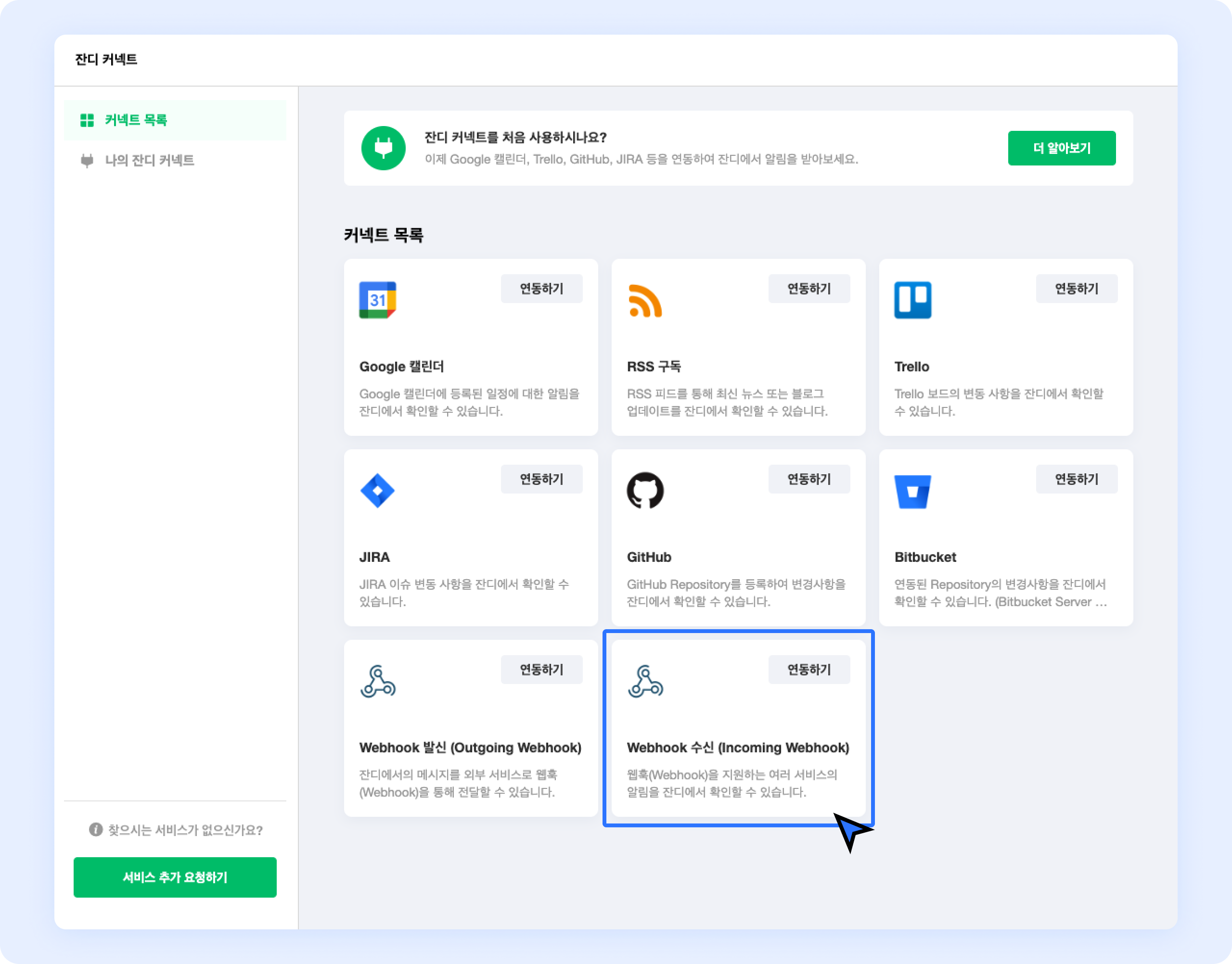Connect Google 캘린더 with 연동하기
The image size is (1232, 964).
pyautogui.click(x=541, y=289)
